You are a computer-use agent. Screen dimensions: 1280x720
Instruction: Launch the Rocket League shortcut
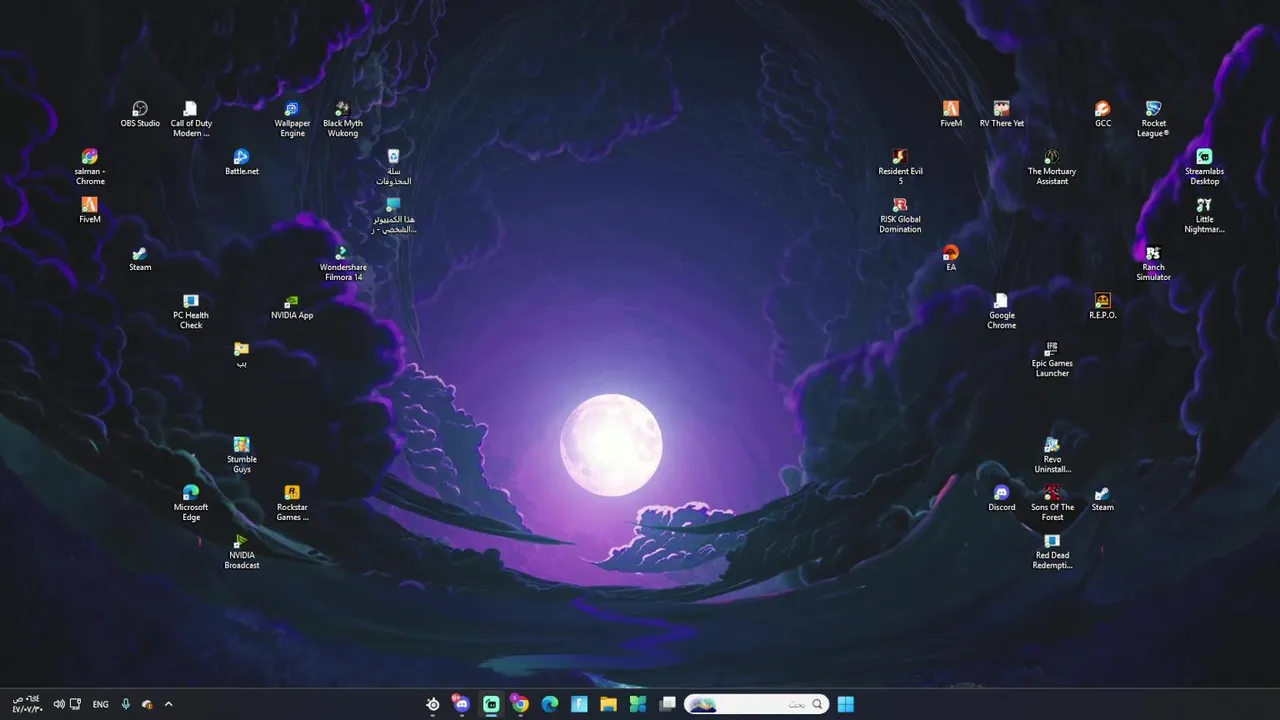(1153, 119)
